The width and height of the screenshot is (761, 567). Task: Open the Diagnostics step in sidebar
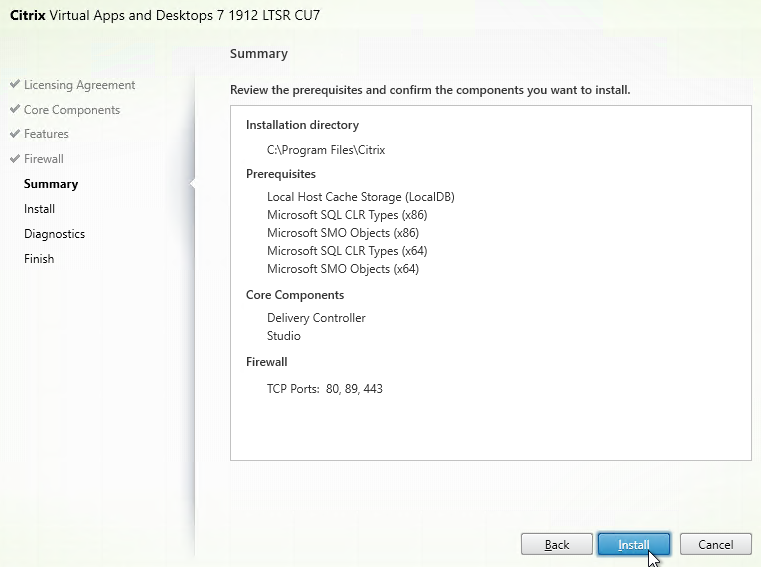coord(54,234)
